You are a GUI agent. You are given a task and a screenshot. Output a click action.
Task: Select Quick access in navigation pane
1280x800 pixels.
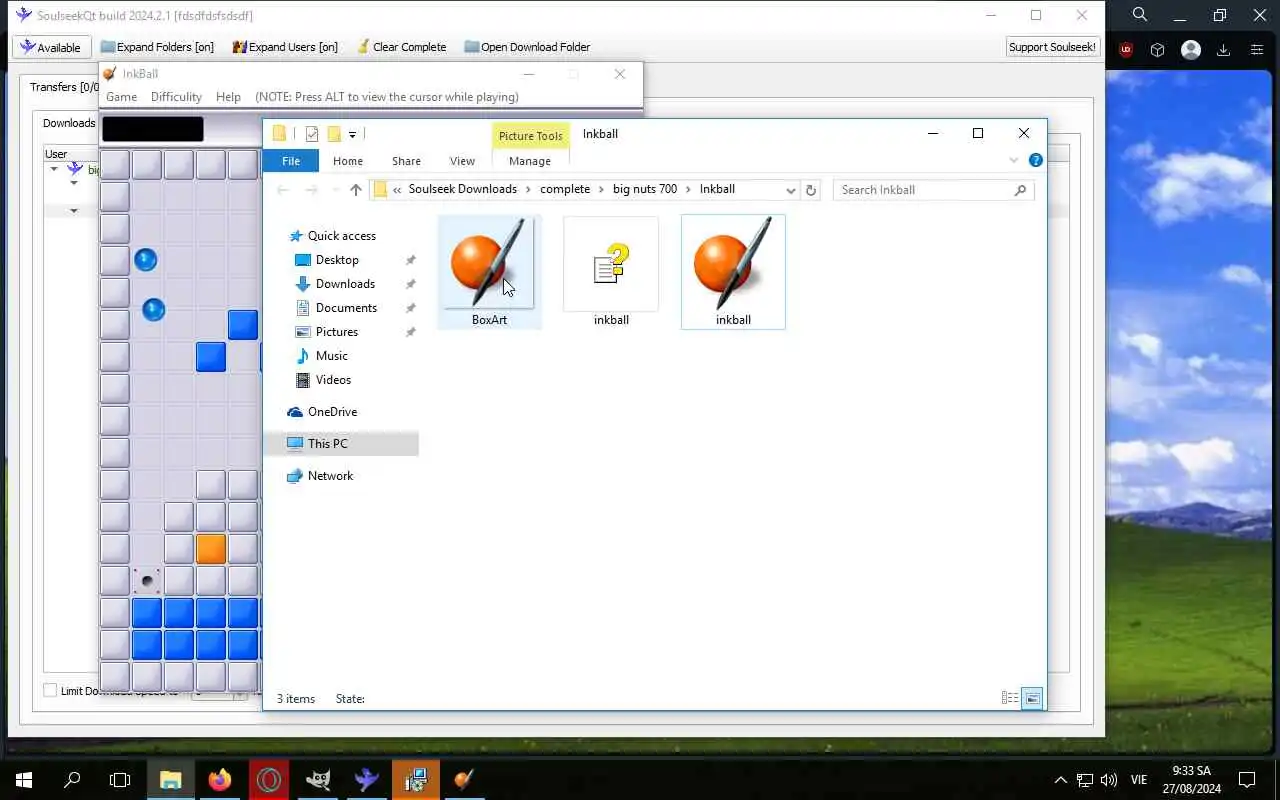tap(342, 236)
